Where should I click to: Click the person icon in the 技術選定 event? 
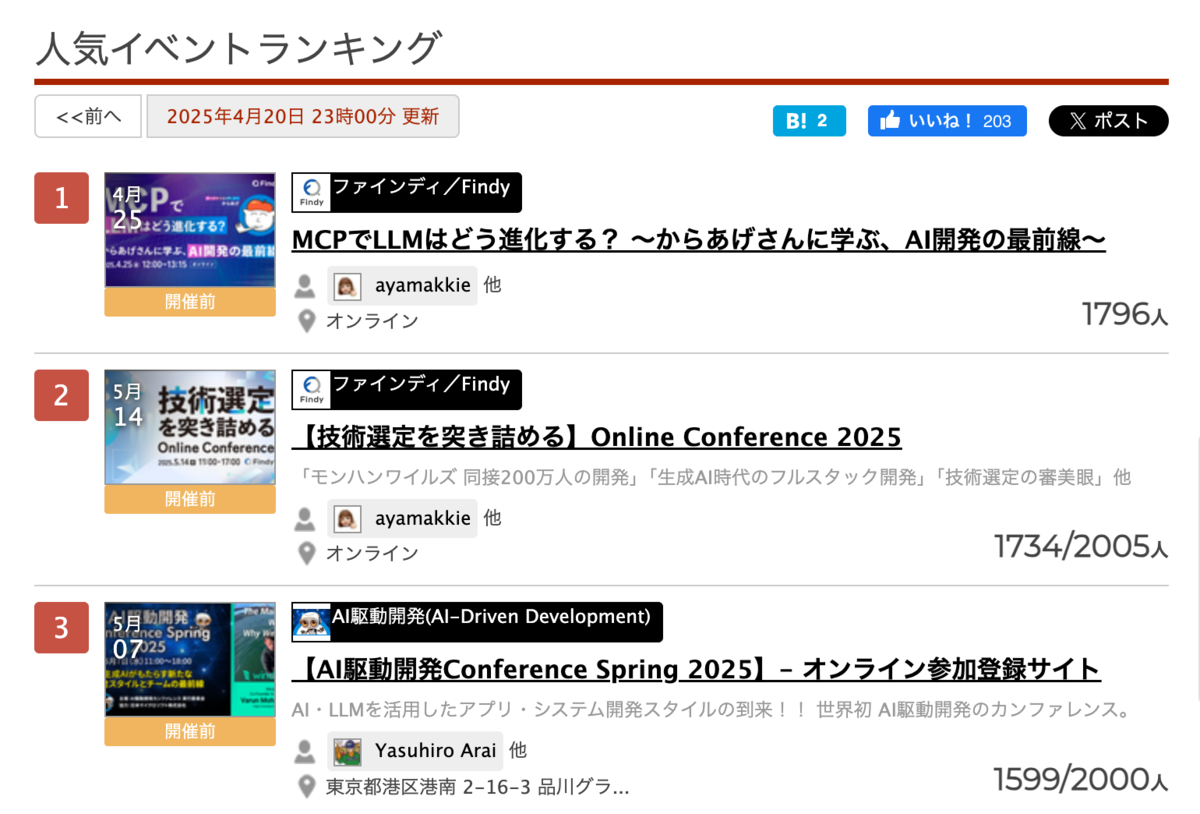pos(305,520)
